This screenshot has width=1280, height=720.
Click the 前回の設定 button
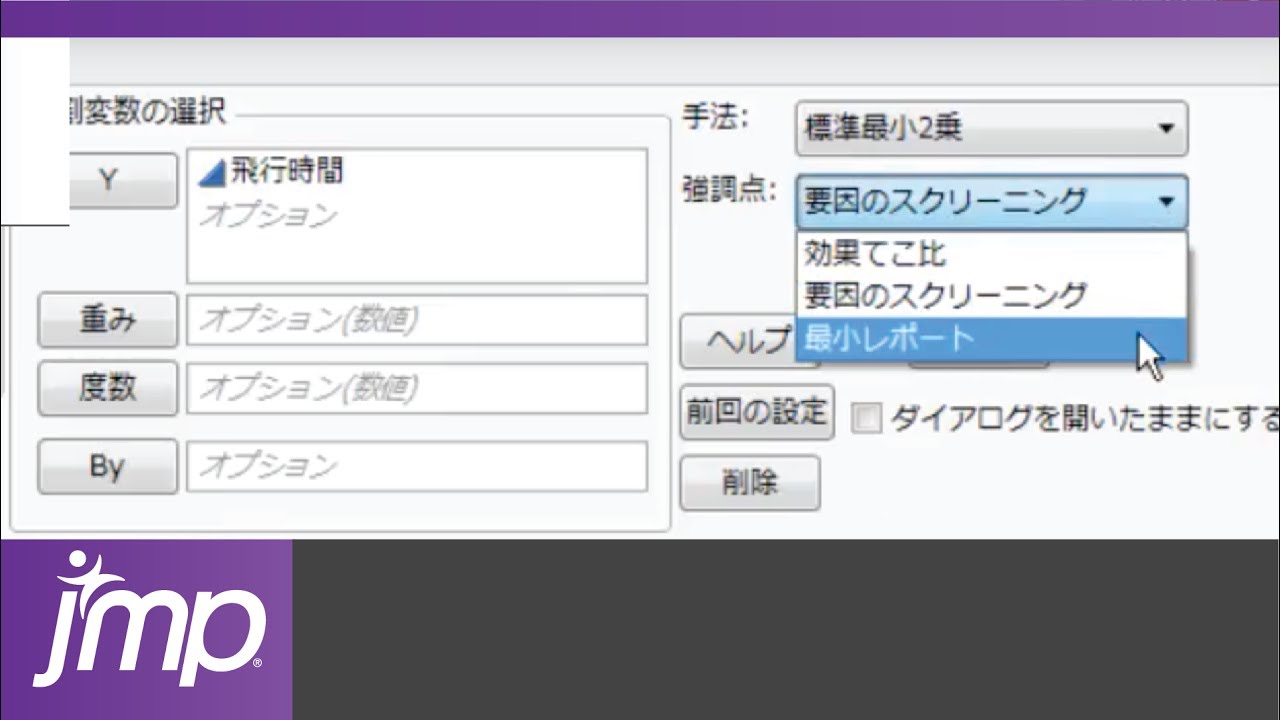pos(757,412)
